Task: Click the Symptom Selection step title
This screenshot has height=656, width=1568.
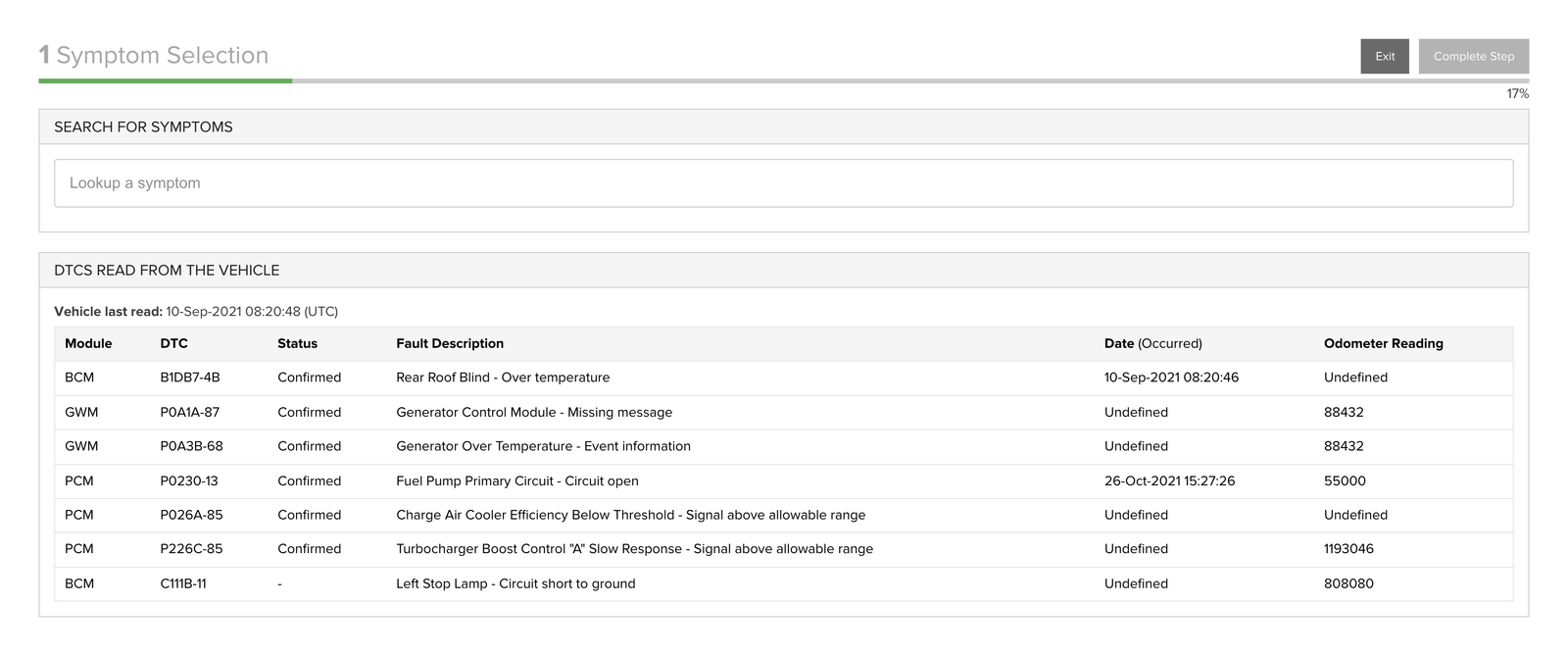Action: coord(154,56)
